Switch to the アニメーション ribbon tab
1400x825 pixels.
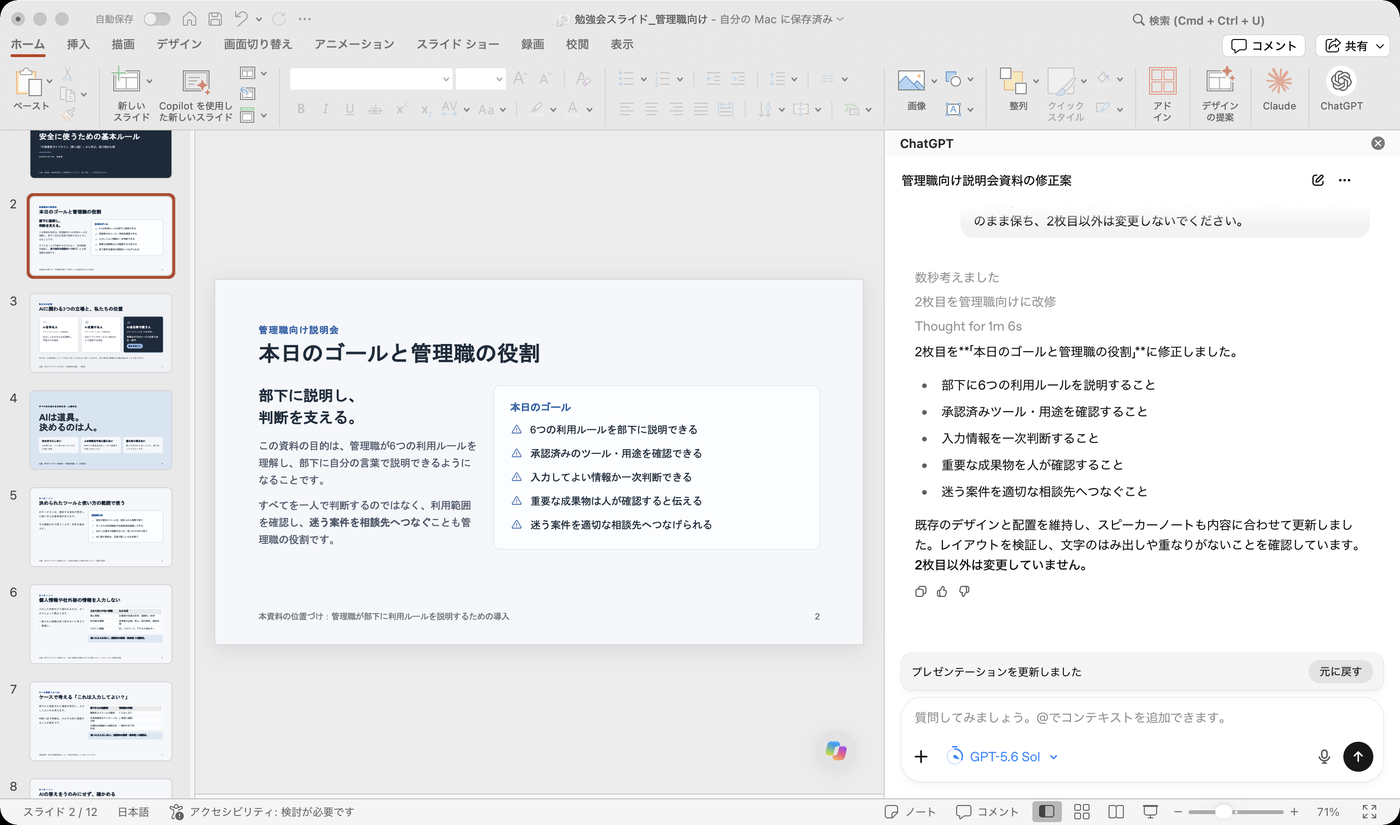pyautogui.click(x=354, y=45)
